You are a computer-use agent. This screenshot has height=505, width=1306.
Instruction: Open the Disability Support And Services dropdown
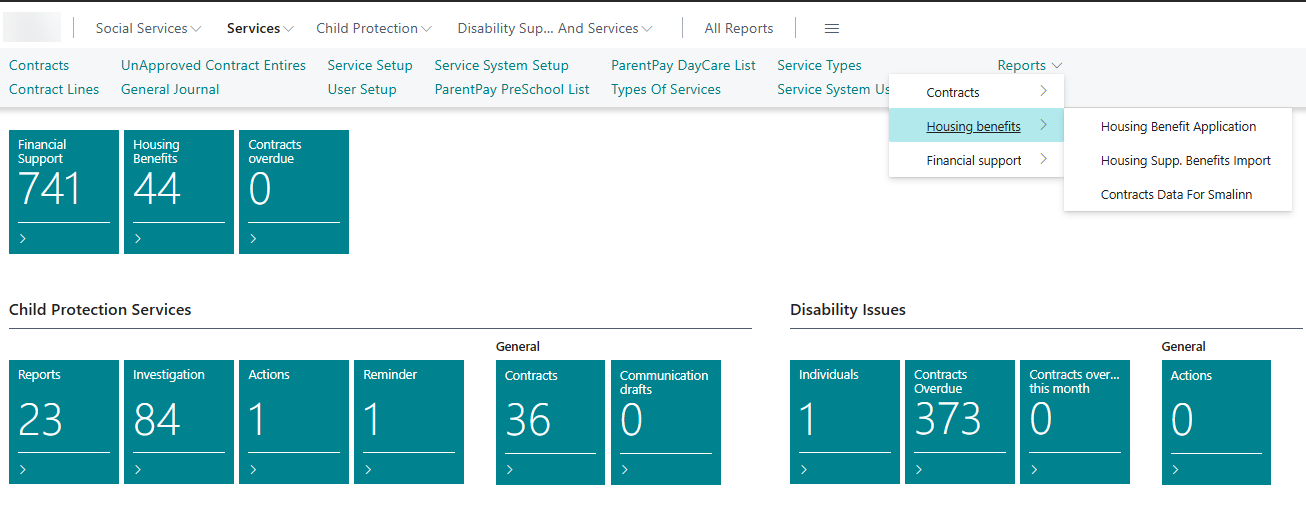(555, 28)
